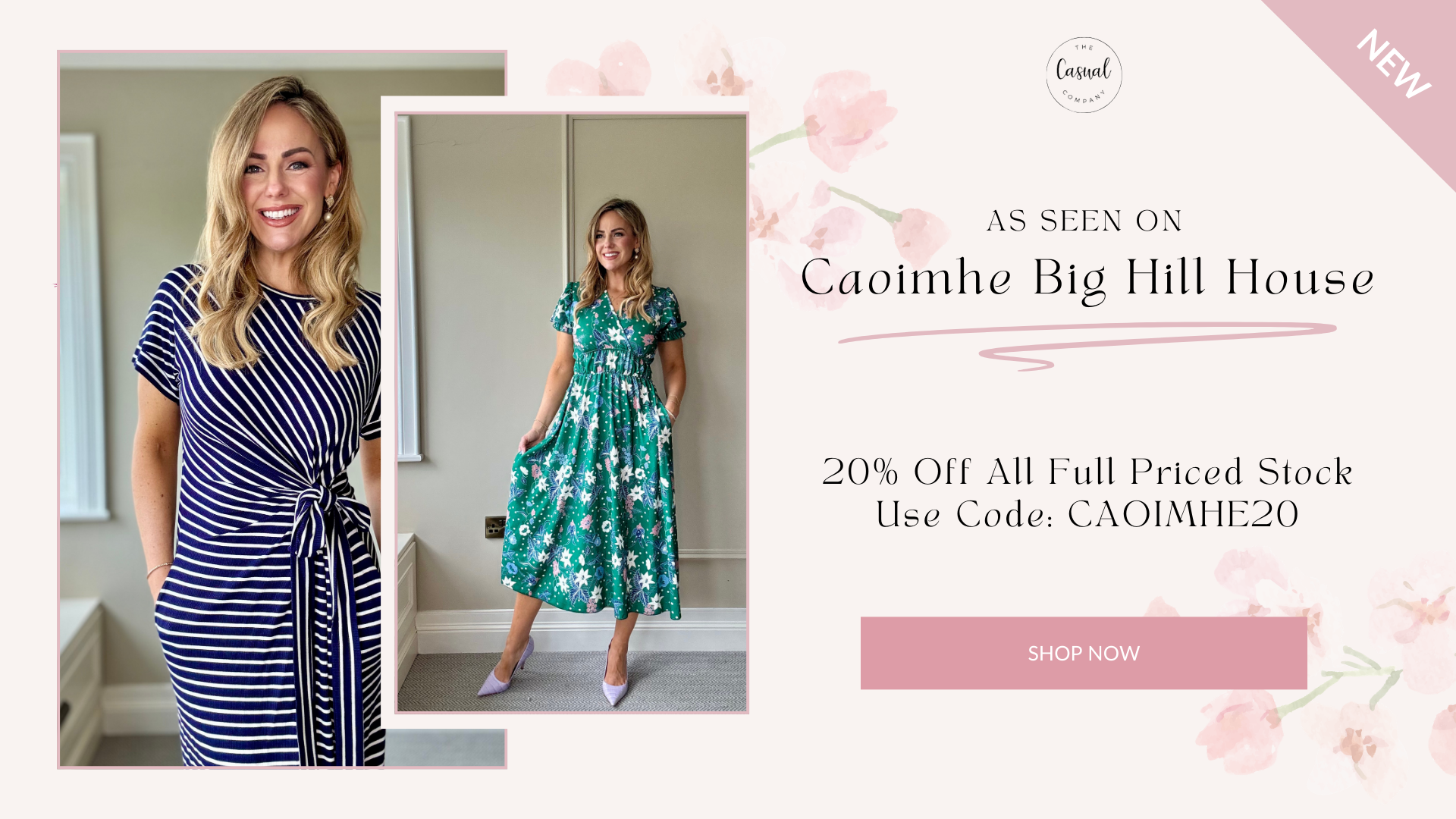Image resolution: width=1456 pixels, height=819 pixels.
Task: Click the SHOP NOW button
Action: (x=1084, y=653)
